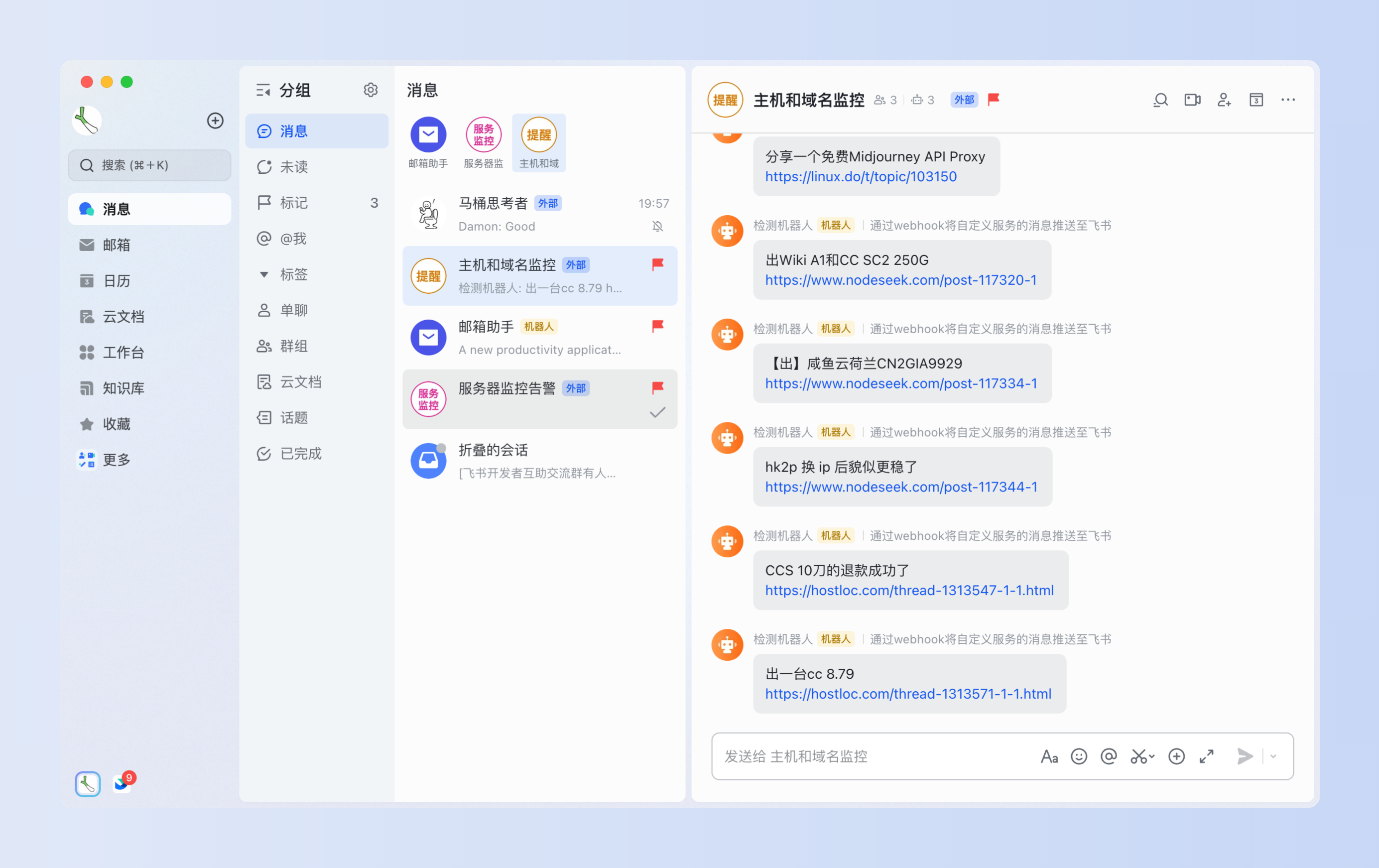Open pinned 服务器监 shortcut
1379x868 pixels.
tap(484, 142)
